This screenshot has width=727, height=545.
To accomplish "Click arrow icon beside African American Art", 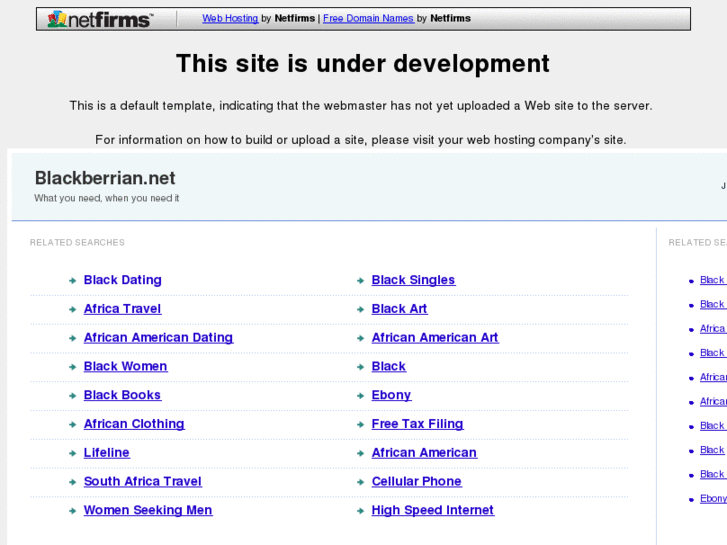I will pos(360,338).
